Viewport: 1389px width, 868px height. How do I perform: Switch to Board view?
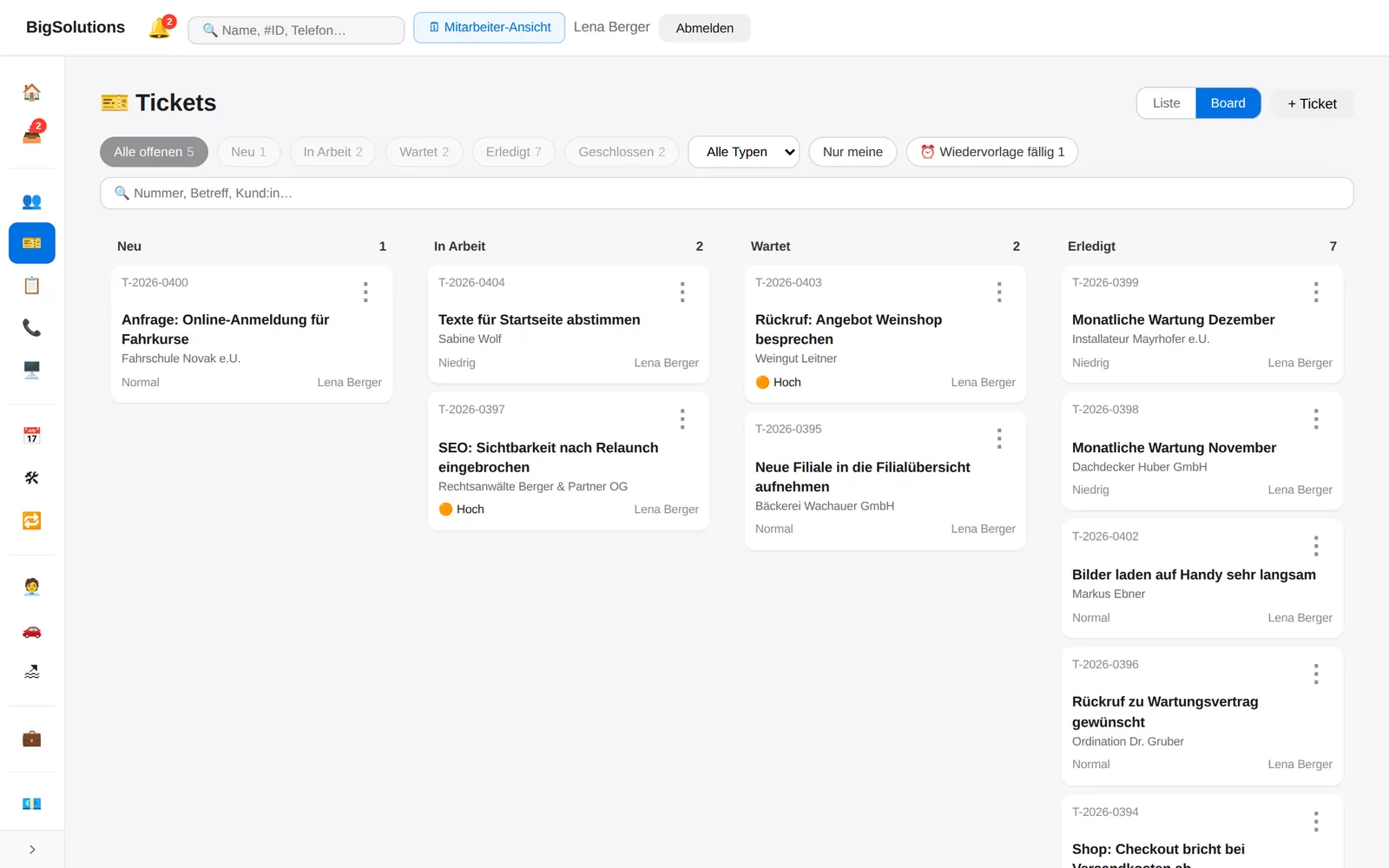(1228, 103)
